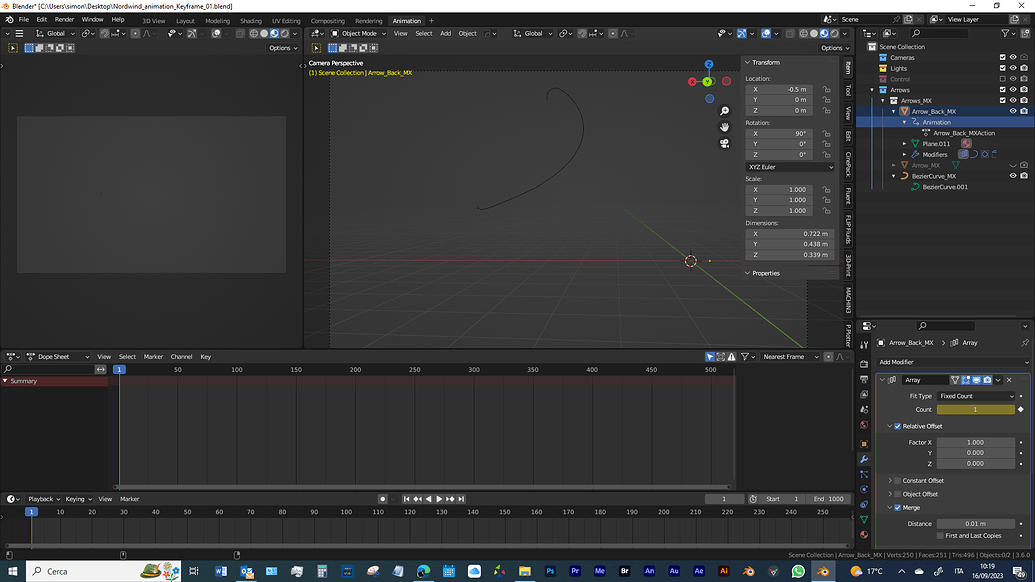The width and height of the screenshot is (1035, 582).
Task: Click keyframe diamond next to Count
Action: (x=1020, y=410)
